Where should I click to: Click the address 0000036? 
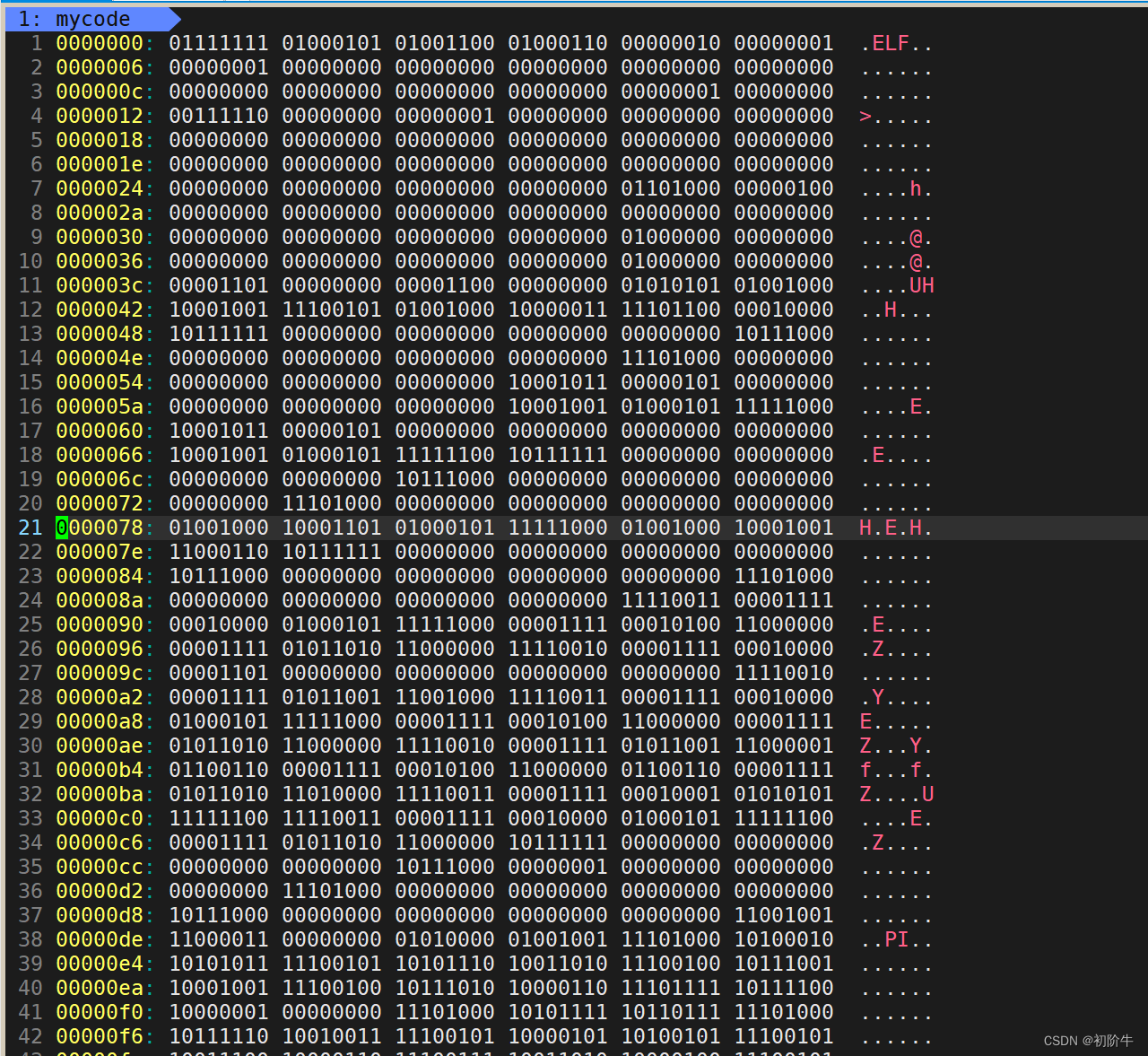click(100, 261)
